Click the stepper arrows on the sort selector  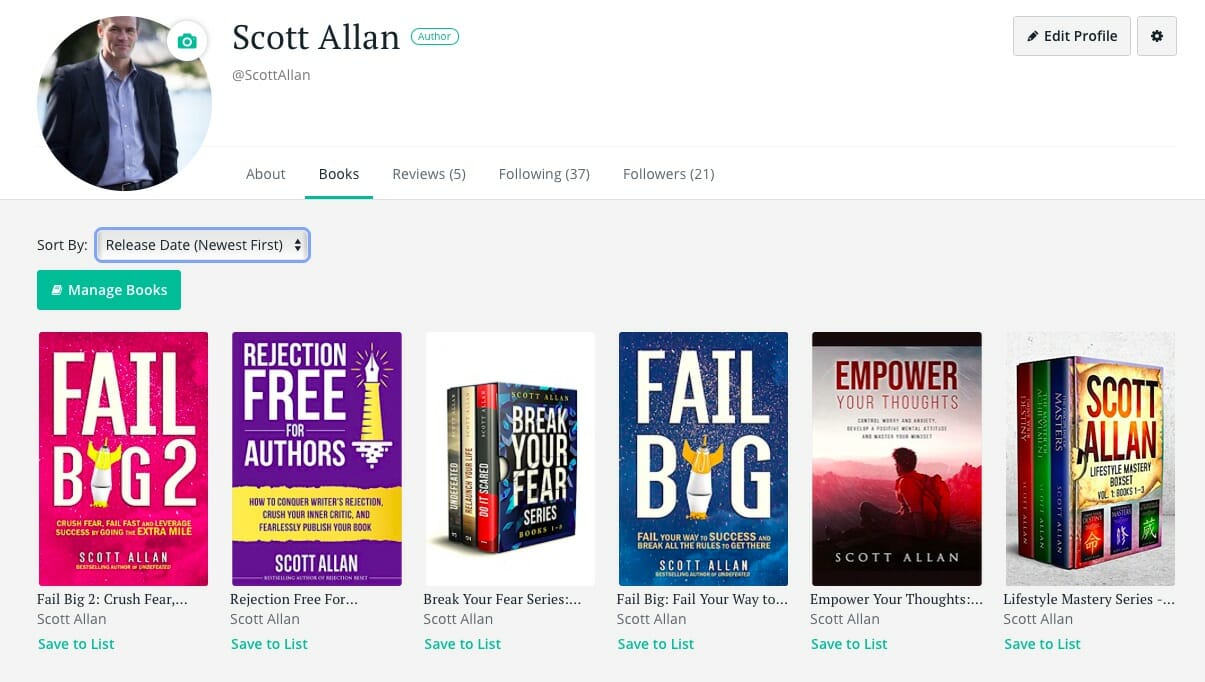295,244
